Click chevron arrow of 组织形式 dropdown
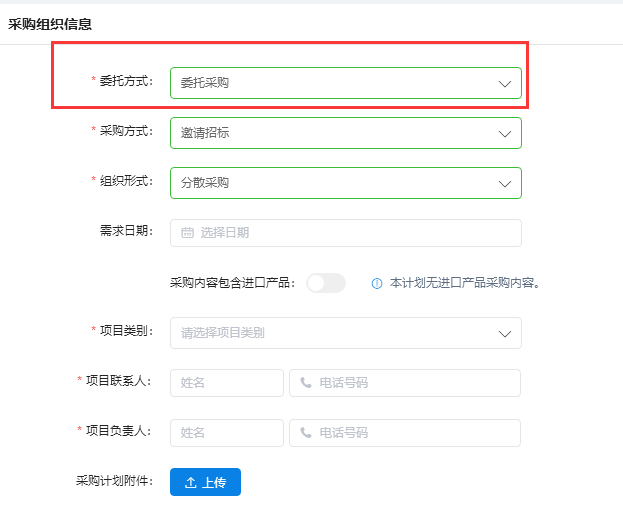 point(505,183)
